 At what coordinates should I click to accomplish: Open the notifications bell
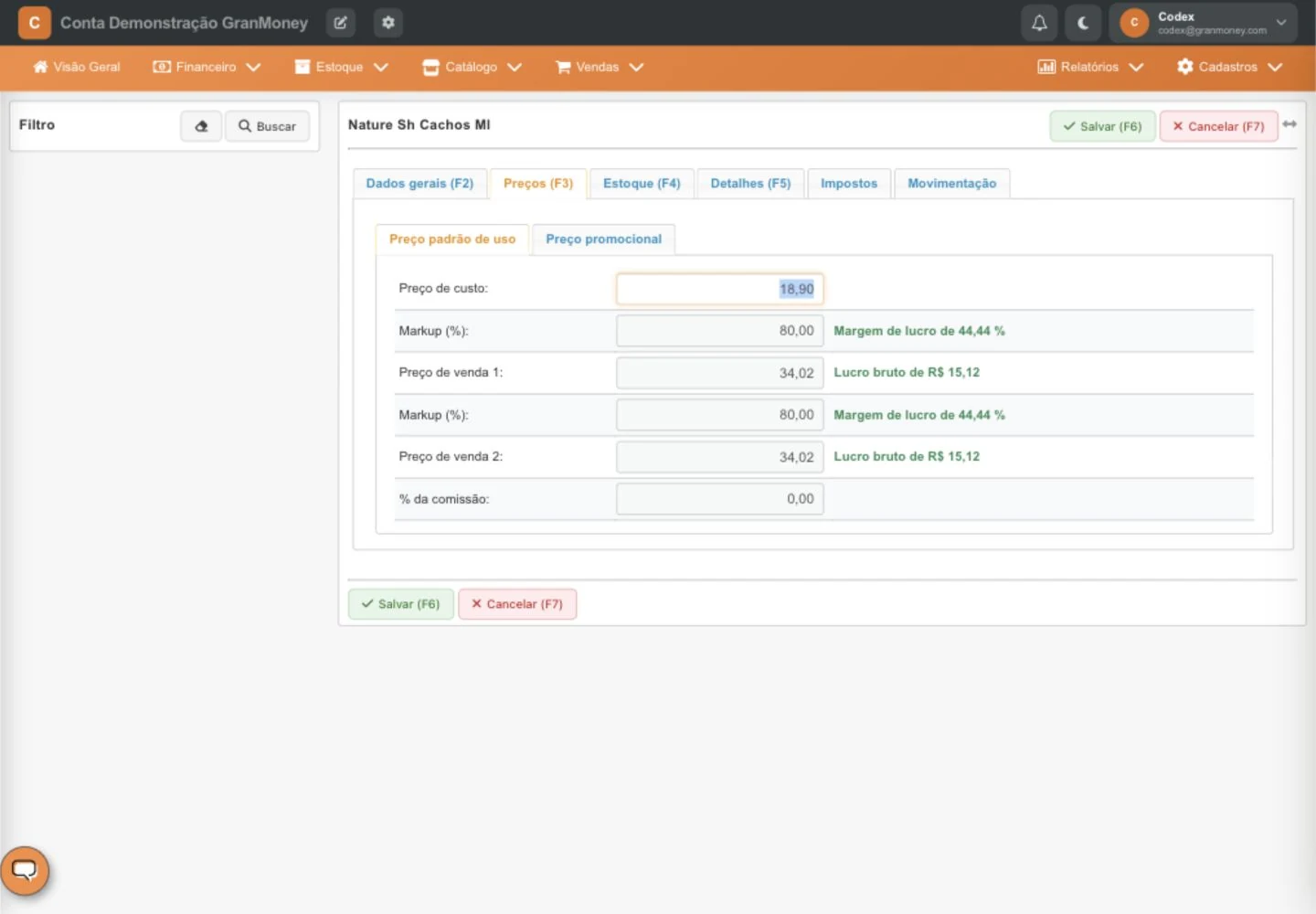pyautogui.click(x=1039, y=23)
